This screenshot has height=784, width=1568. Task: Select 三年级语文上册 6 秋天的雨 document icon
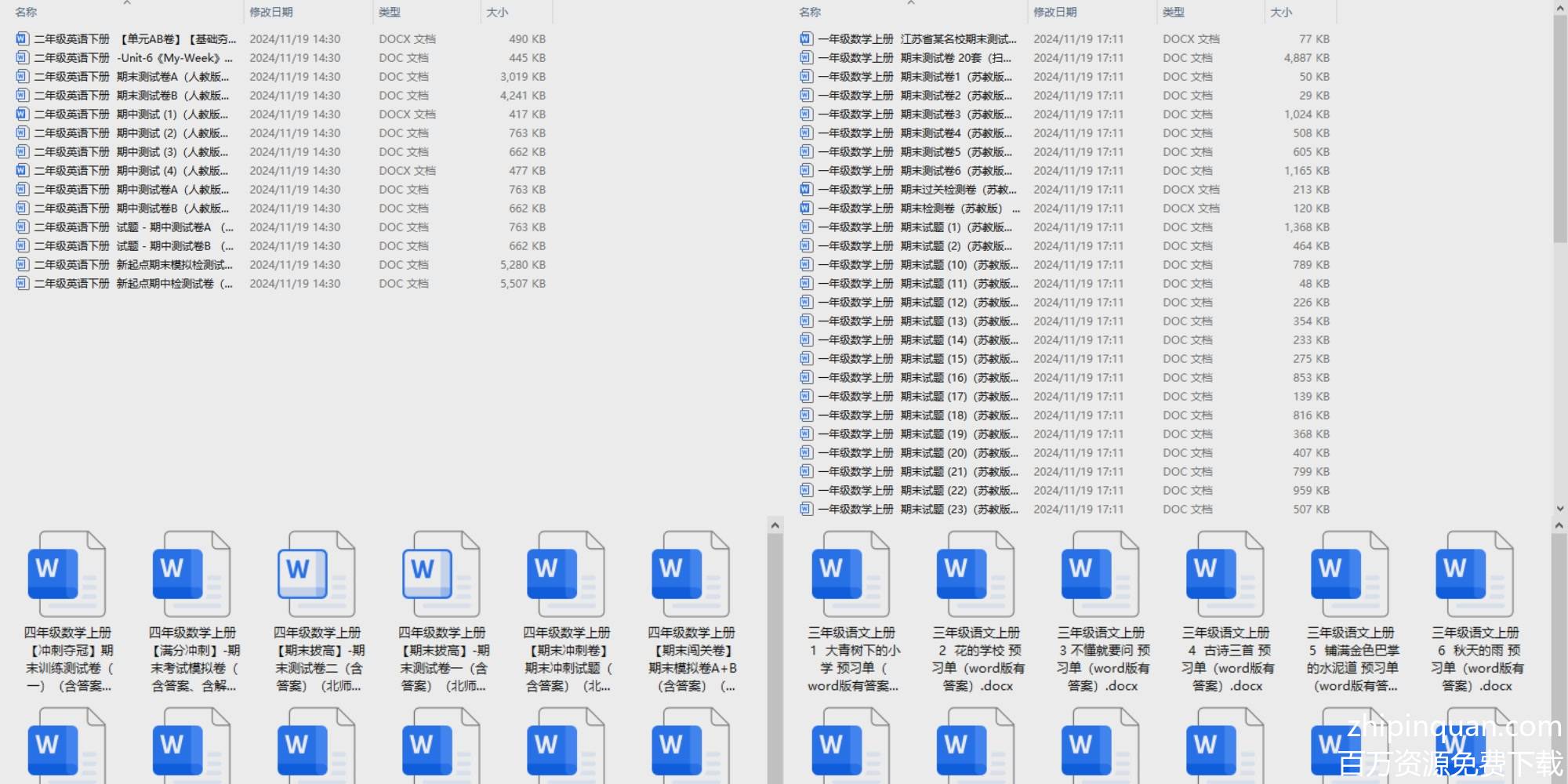coord(1474,574)
